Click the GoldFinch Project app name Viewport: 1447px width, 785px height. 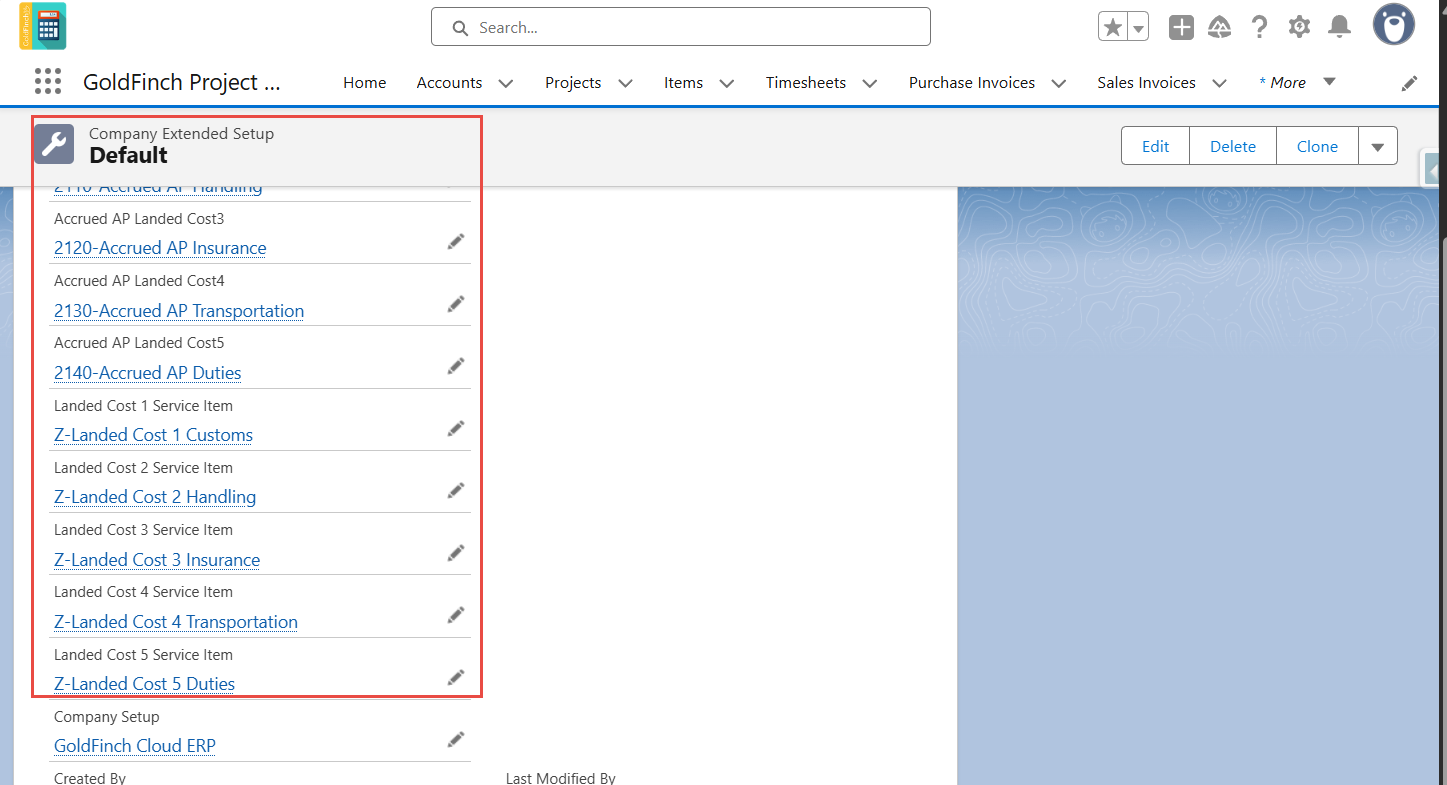(182, 83)
